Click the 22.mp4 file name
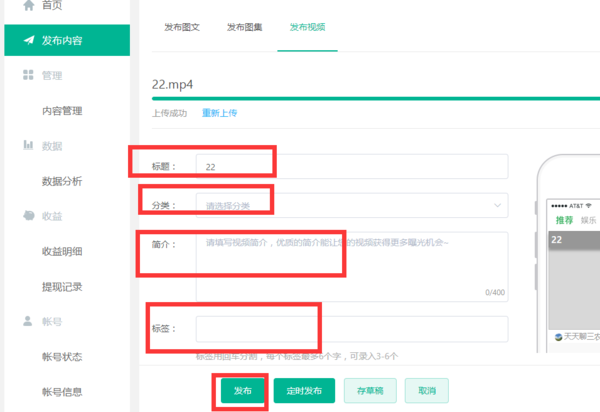Image resolution: width=600 pixels, height=412 pixels. pos(172,84)
